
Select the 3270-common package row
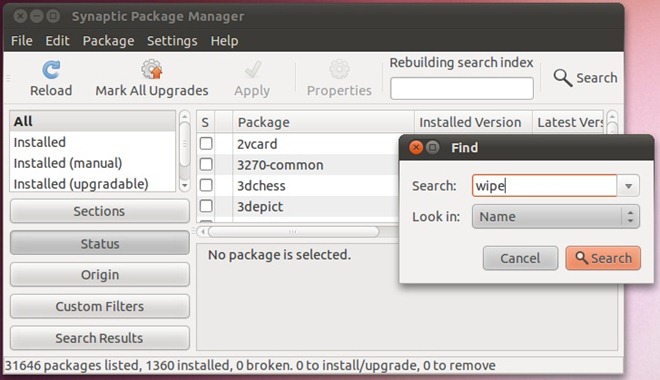(x=298, y=165)
